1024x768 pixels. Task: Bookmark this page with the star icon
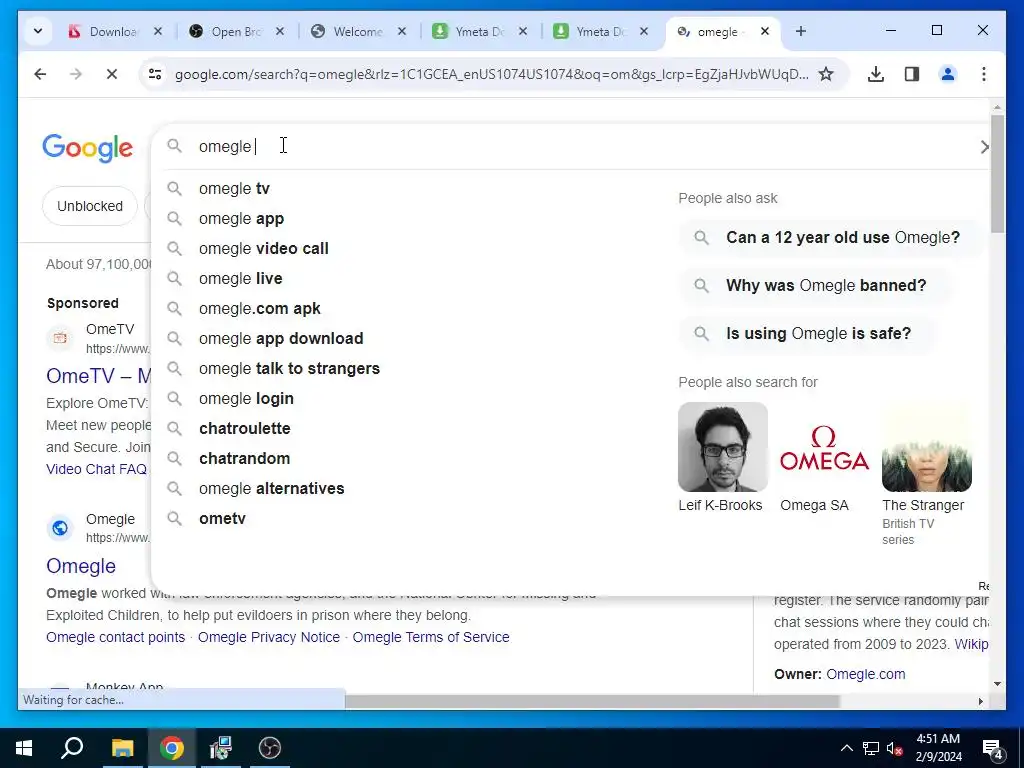click(826, 74)
